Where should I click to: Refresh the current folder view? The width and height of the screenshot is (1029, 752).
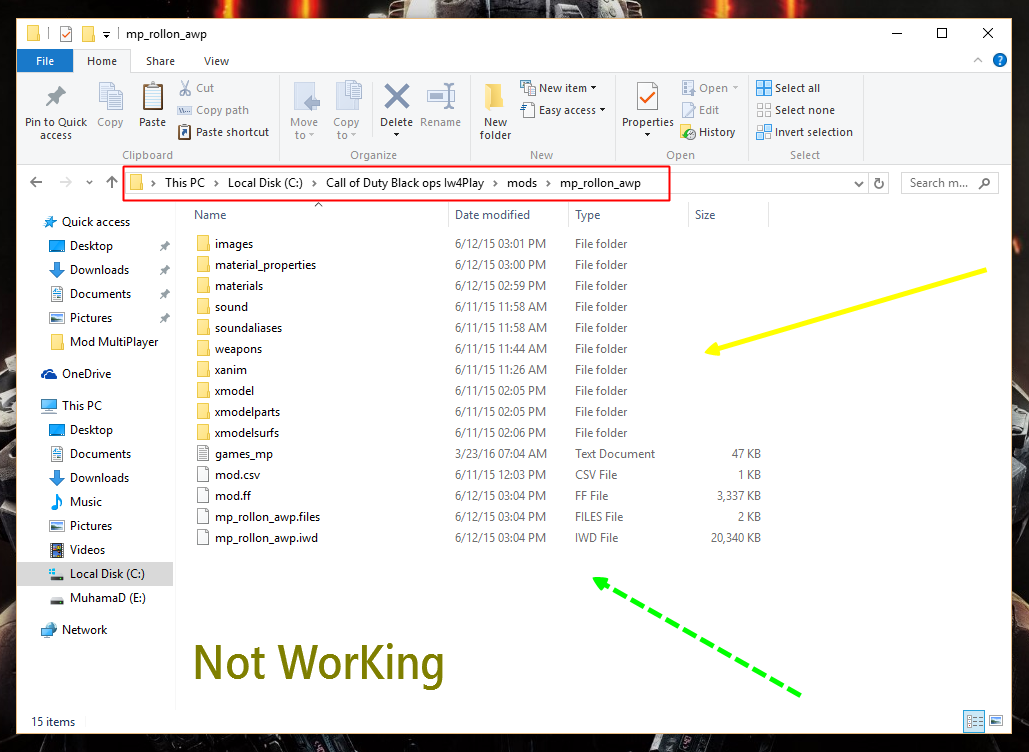[x=879, y=183]
